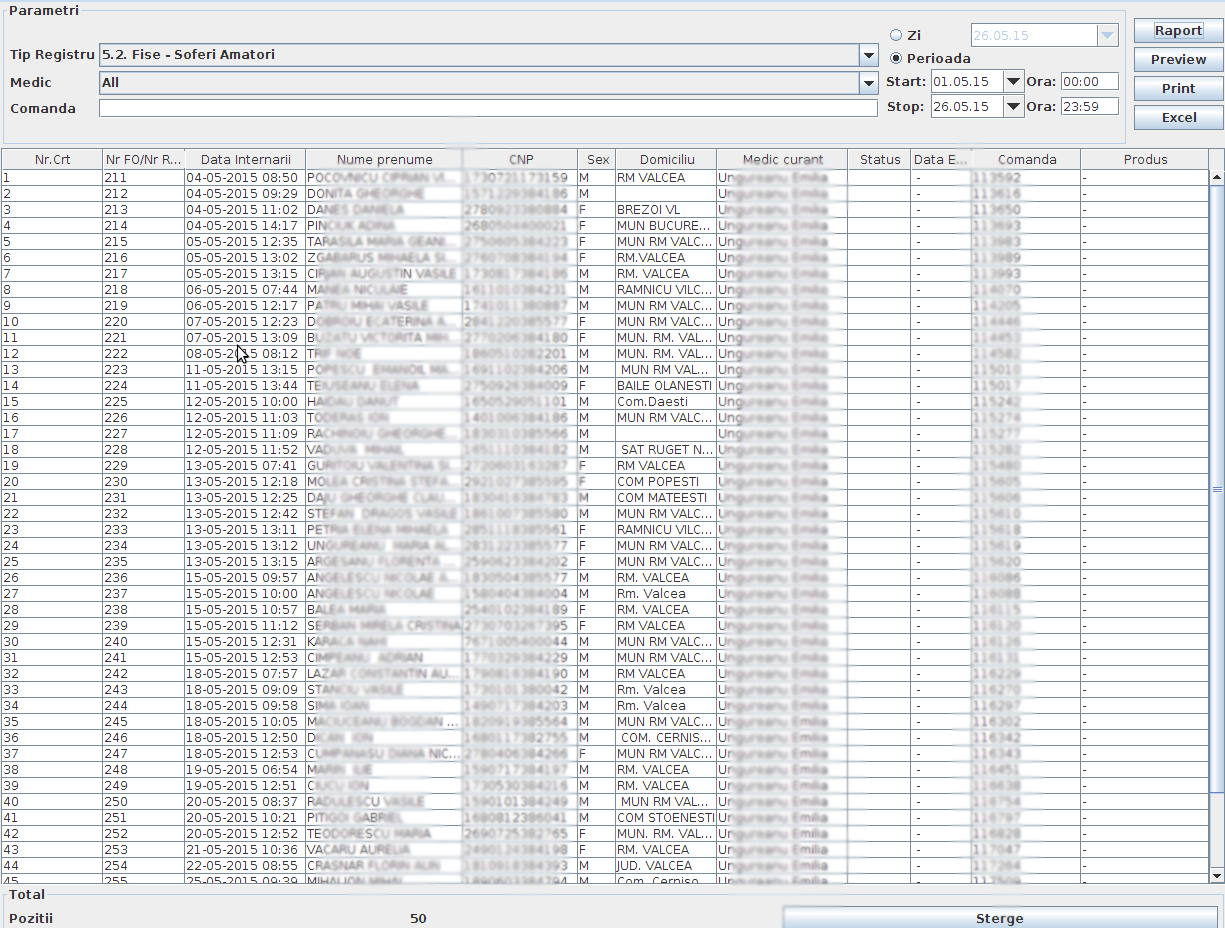1225x928 pixels.
Task: Select row Nr FO 250
Action: click(x=605, y=801)
